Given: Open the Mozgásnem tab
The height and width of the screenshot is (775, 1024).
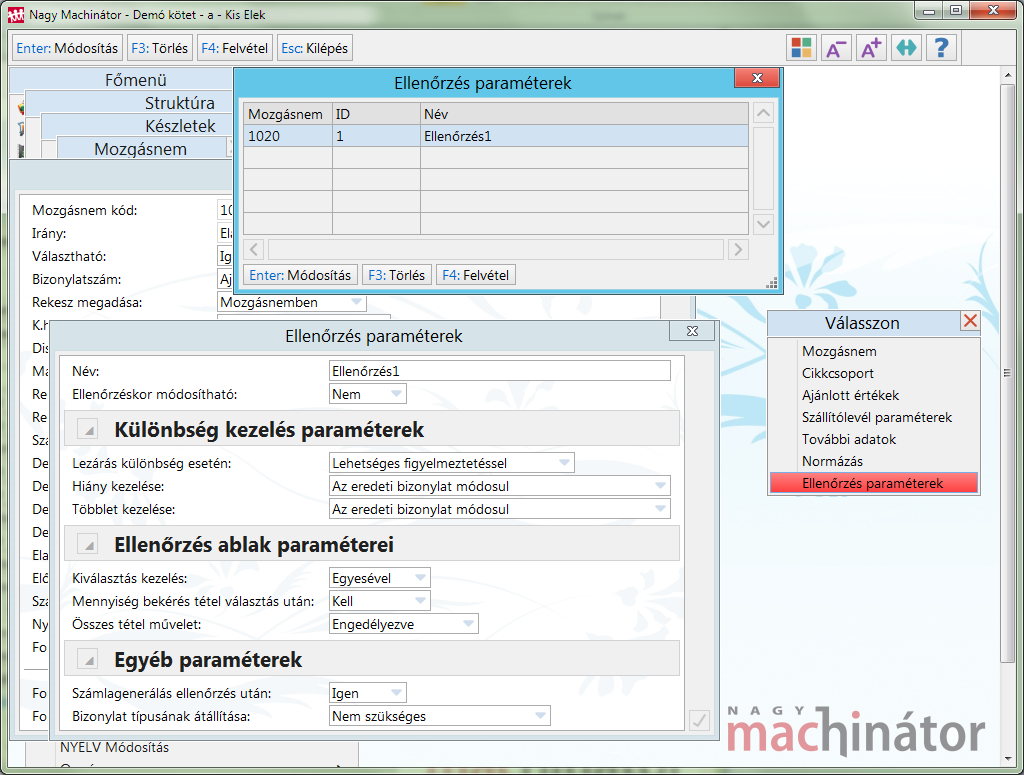Looking at the screenshot, I should (x=140, y=148).
